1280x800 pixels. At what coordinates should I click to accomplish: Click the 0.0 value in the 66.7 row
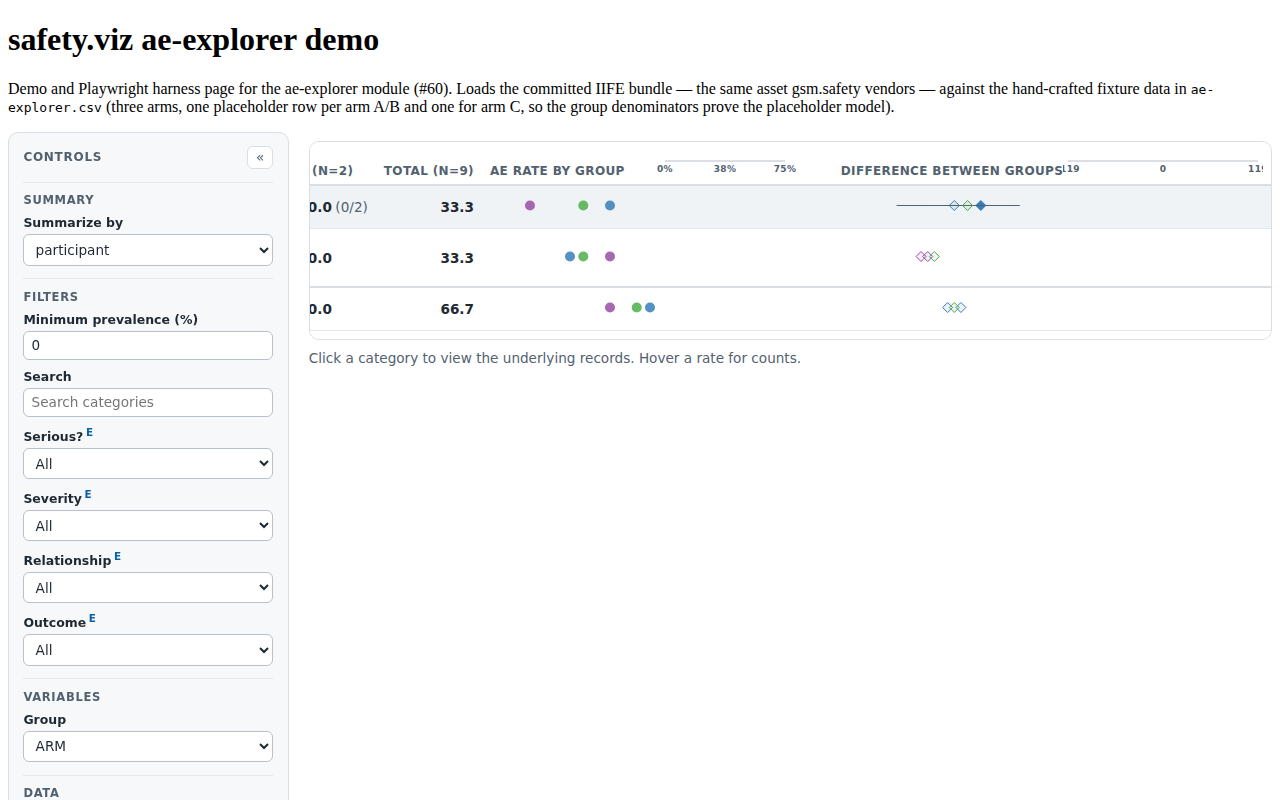point(321,309)
